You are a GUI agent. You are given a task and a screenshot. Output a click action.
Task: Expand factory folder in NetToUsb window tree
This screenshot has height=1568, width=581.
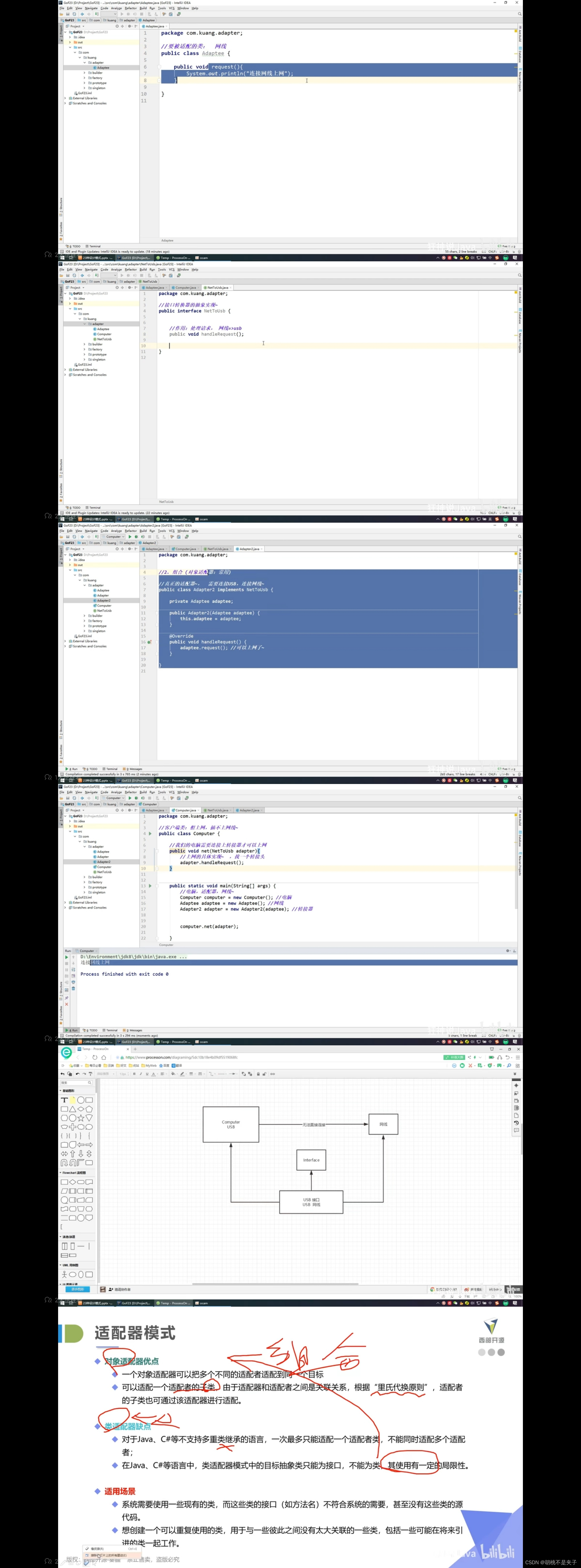tap(85, 350)
